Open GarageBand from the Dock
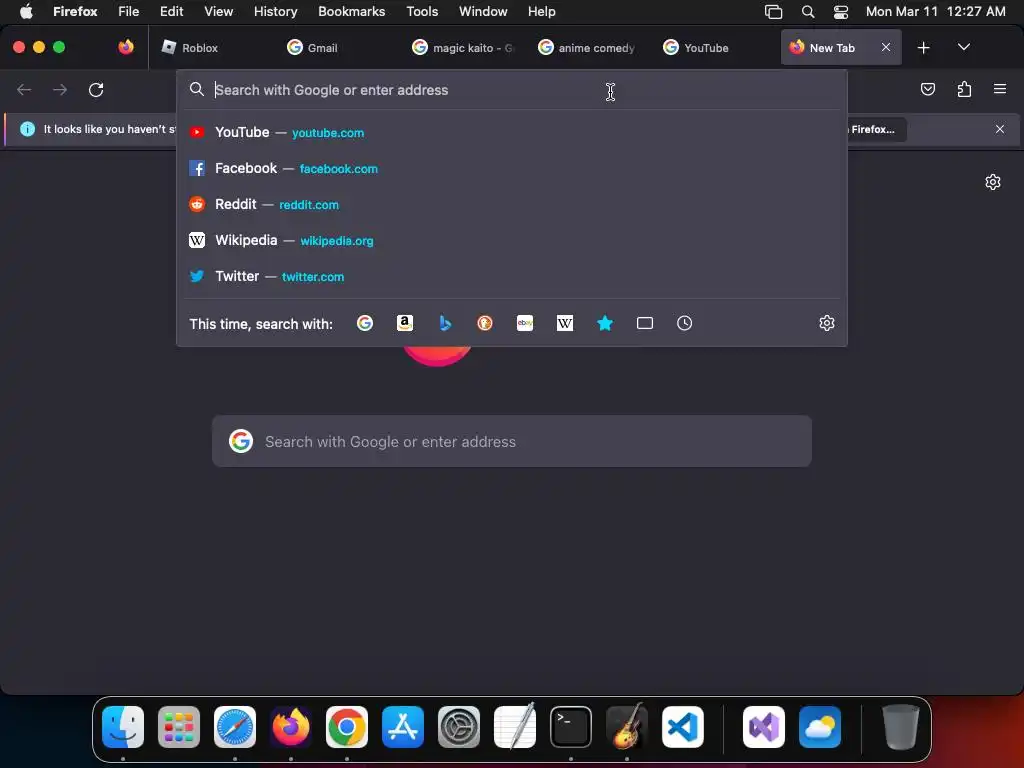This screenshot has height=768, width=1024. [627, 726]
